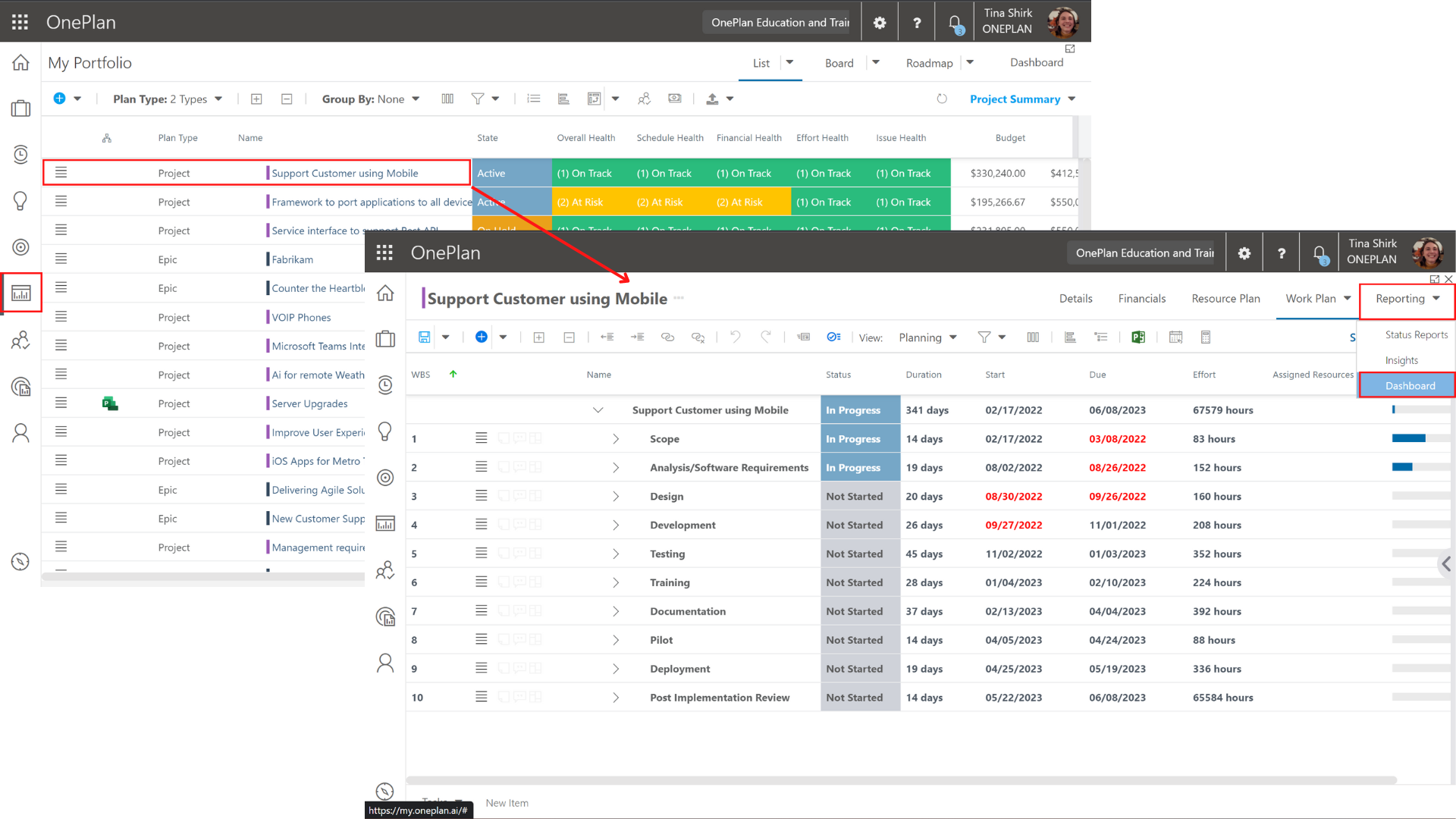Expand the Scope task row
This screenshot has width=1456, height=819.
click(x=616, y=439)
